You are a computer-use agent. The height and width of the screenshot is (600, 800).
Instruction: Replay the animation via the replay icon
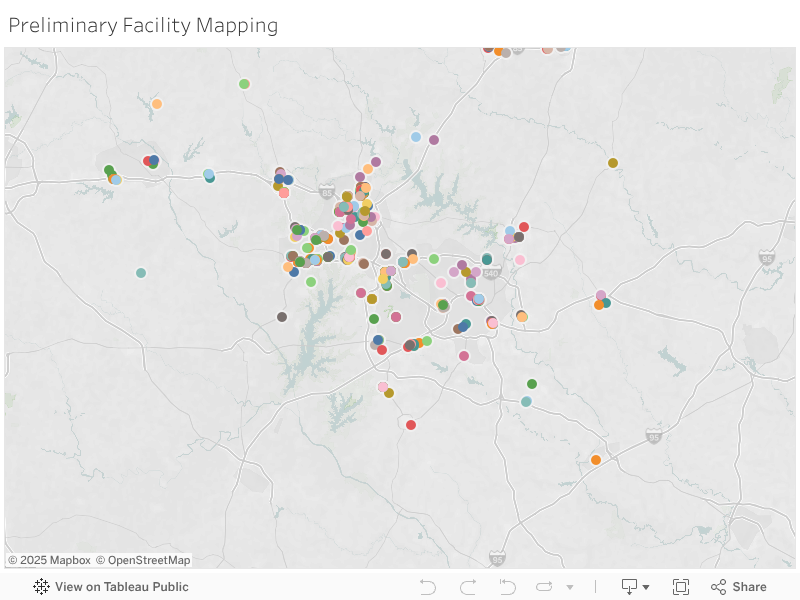pos(543,586)
